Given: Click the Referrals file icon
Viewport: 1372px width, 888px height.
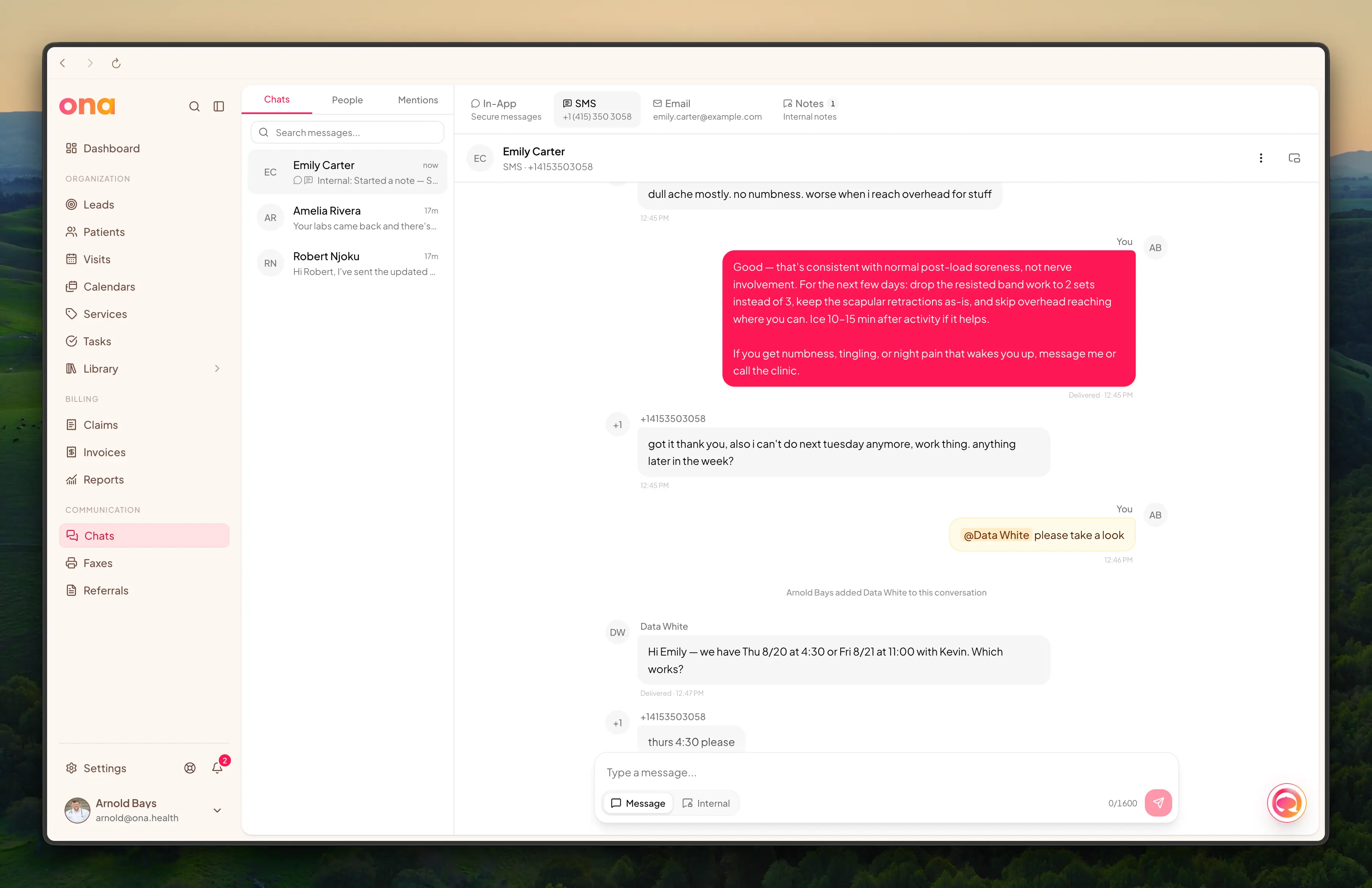Looking at the screenshot, I should coord(71,591).
